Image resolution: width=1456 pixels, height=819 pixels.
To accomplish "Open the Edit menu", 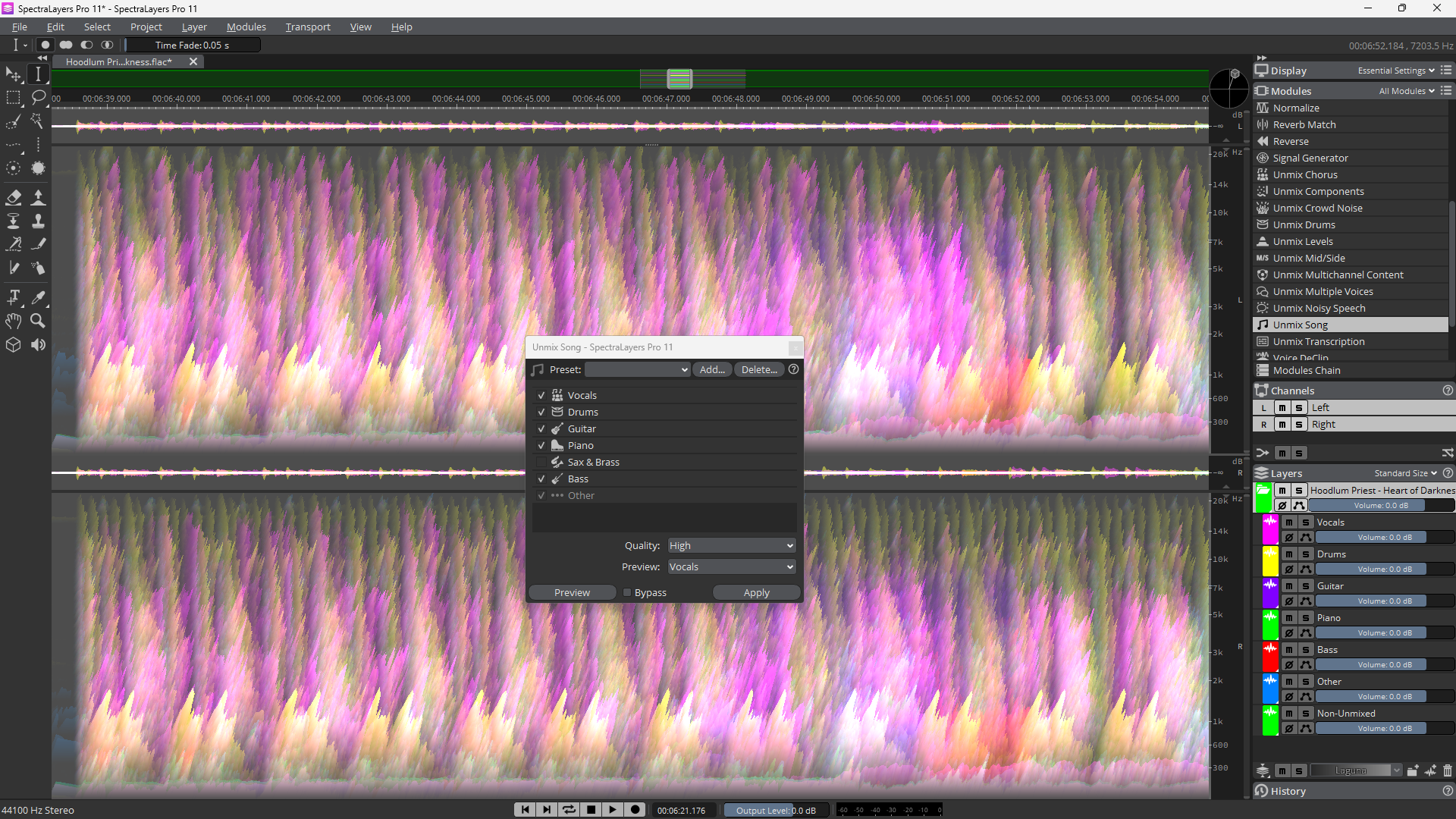I will 55,27.
